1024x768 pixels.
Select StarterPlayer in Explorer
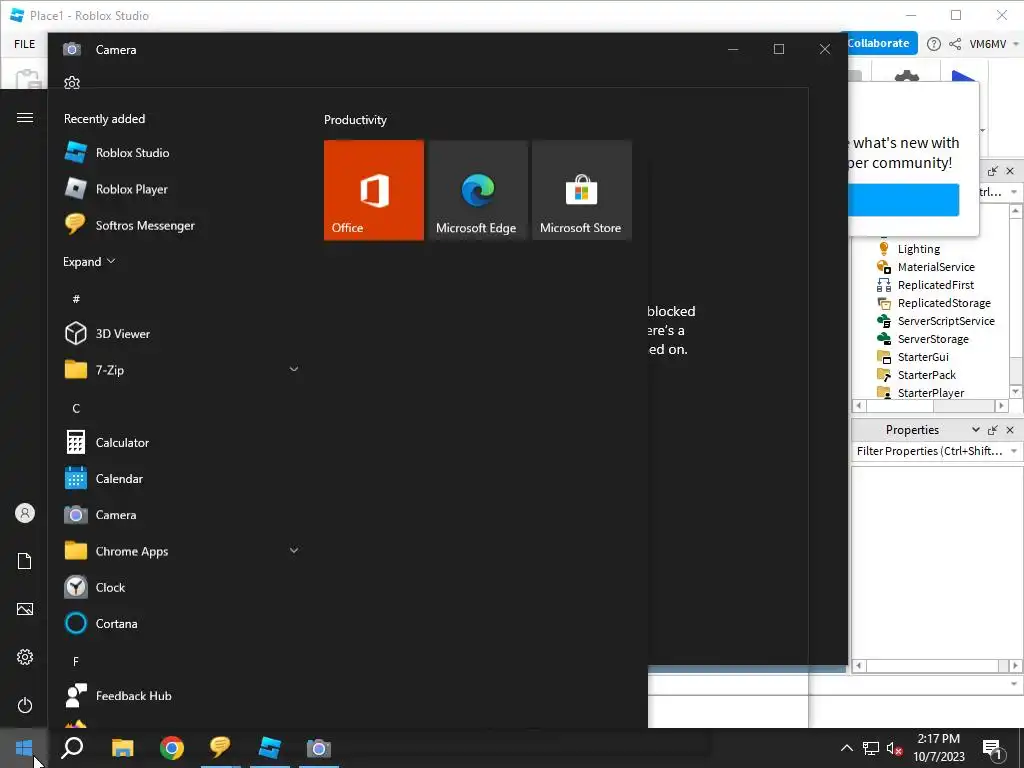[x=931, y=392]
